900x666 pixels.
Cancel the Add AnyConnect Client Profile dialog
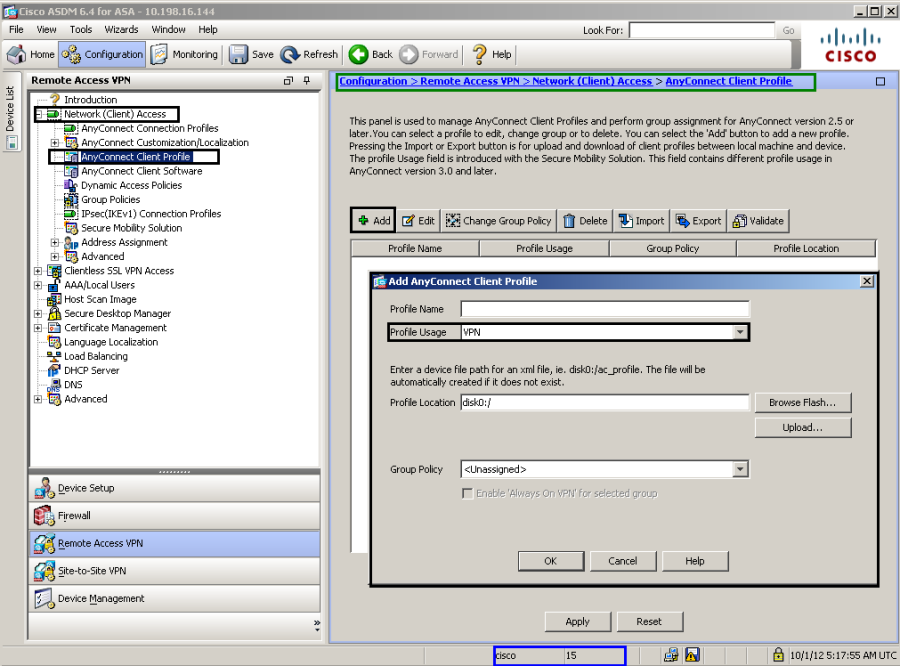[x=623, y=561]
